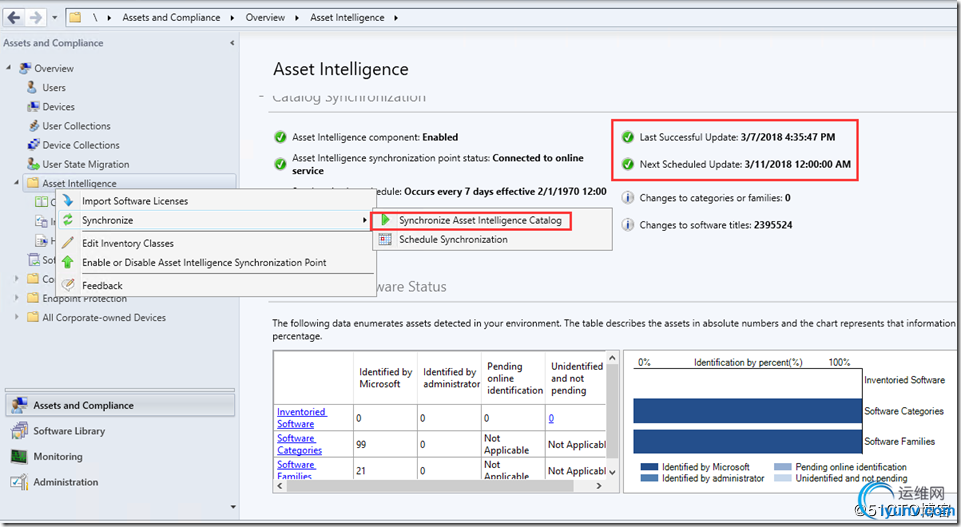Click the Device Collections icon
This screenshot has height=527, width=961.
click(34, 145)
